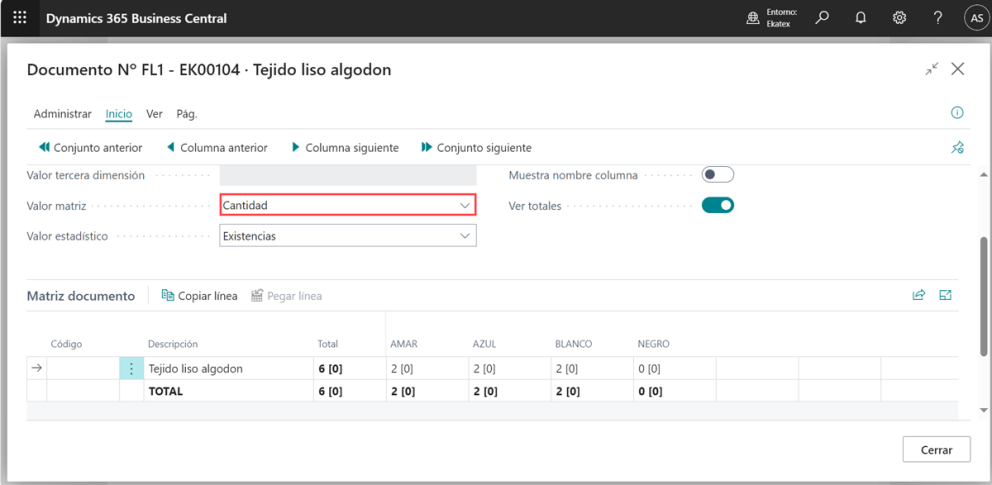The width and height of the screenshot is (992, 485).
Task: Open the Valor matriz dropdown
Action: 464,206
